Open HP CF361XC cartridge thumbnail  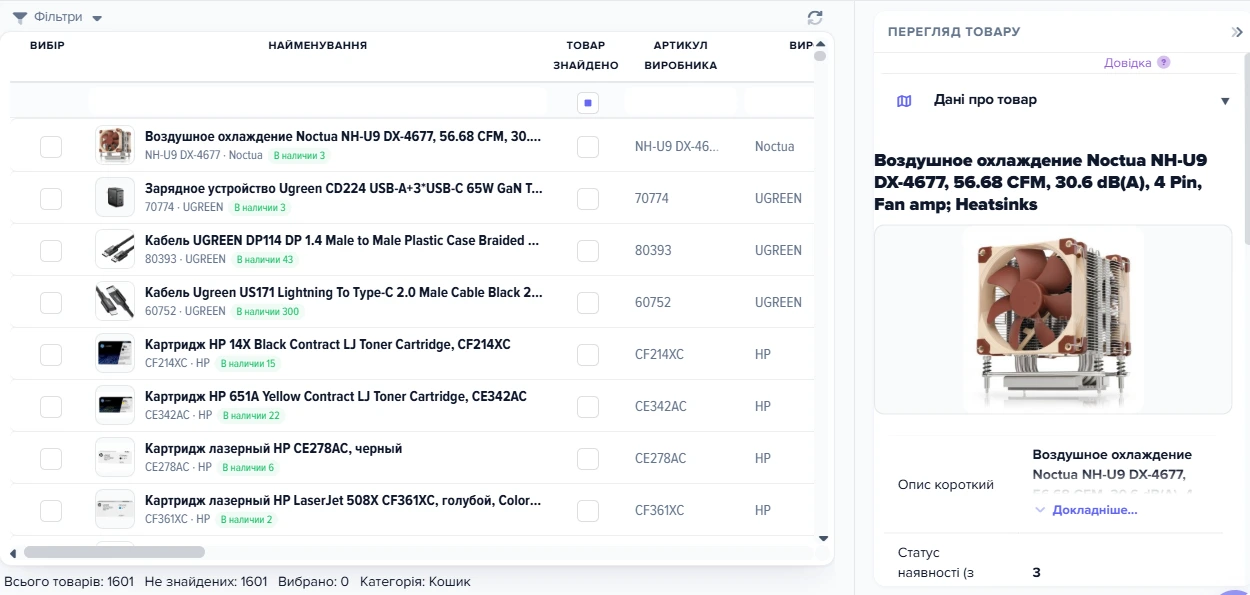point(114,509)
